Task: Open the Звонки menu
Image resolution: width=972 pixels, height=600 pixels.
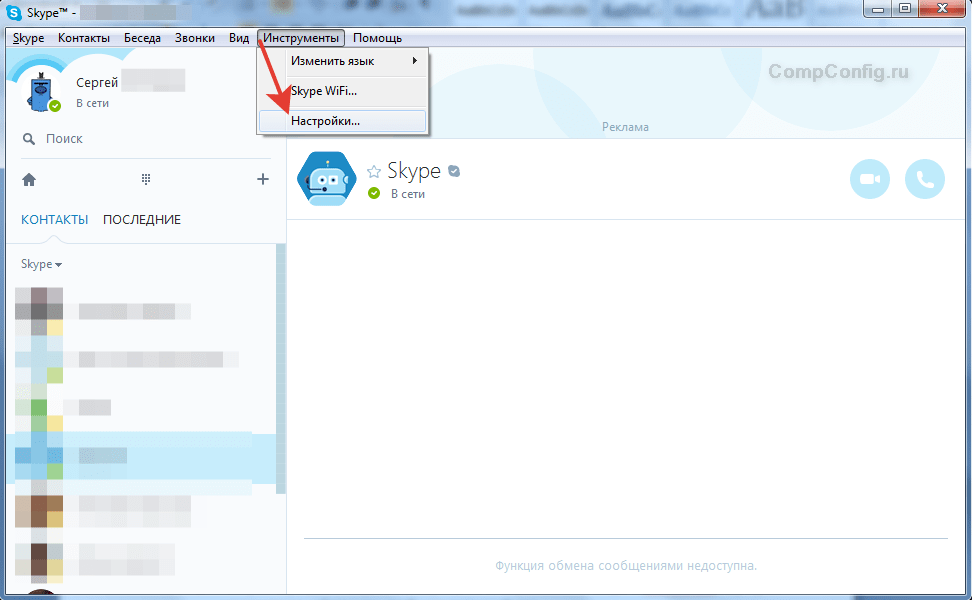Action: coord(195,38)
